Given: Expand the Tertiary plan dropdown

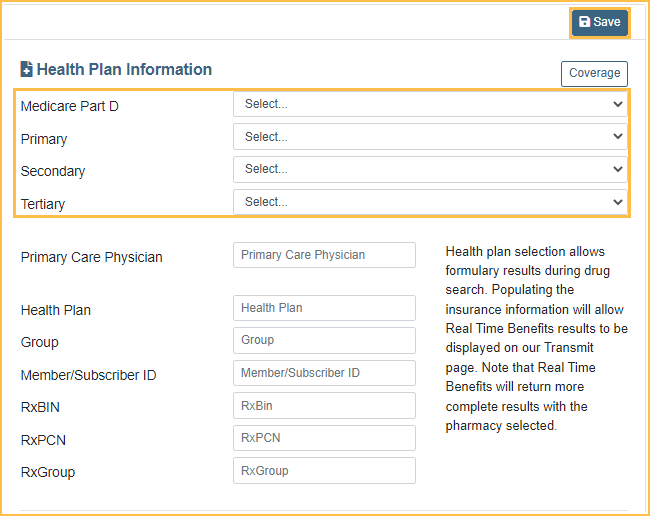Looking at the screenshot, I should click(x=430, y=202).
